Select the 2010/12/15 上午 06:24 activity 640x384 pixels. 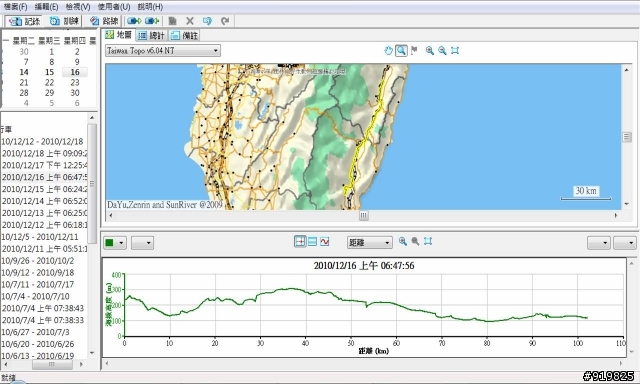point(44,189)
